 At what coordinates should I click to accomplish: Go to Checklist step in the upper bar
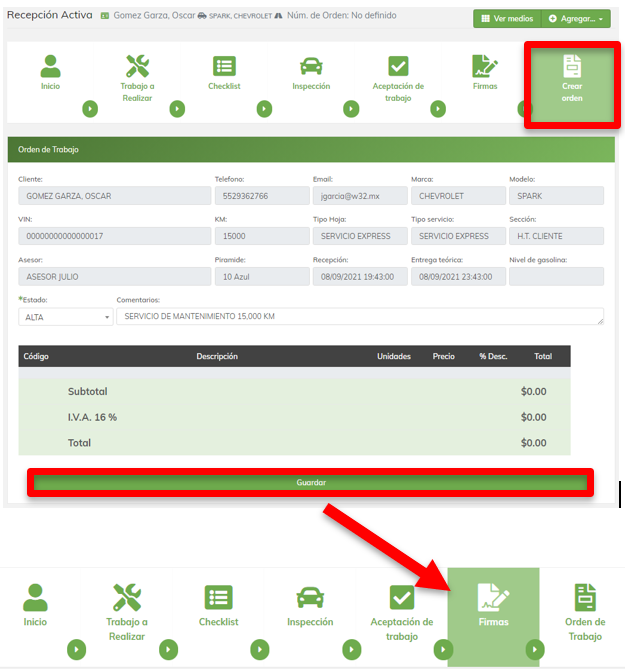click(224, 67)
